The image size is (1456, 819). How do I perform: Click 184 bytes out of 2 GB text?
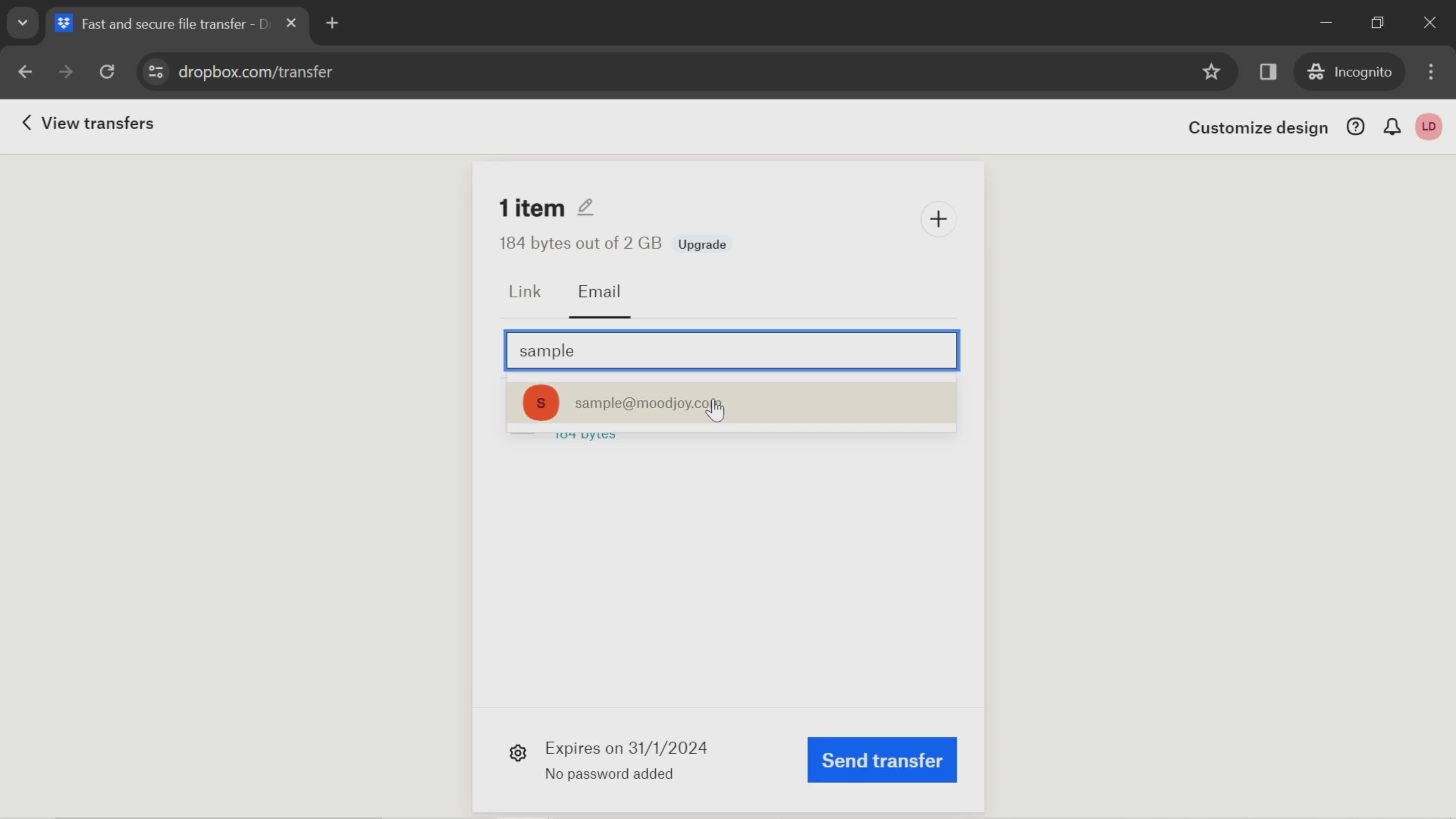pos(581,243)
